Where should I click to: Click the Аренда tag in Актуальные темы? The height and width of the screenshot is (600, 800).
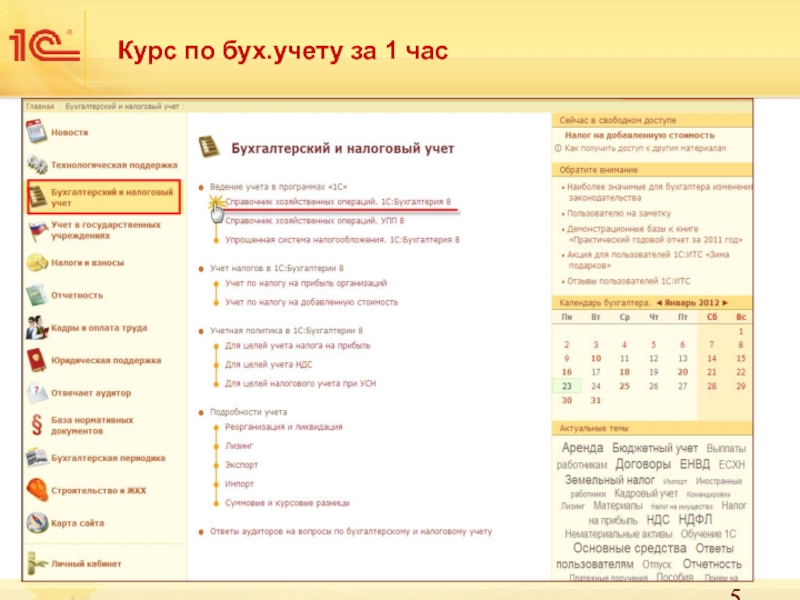[582, 447]
